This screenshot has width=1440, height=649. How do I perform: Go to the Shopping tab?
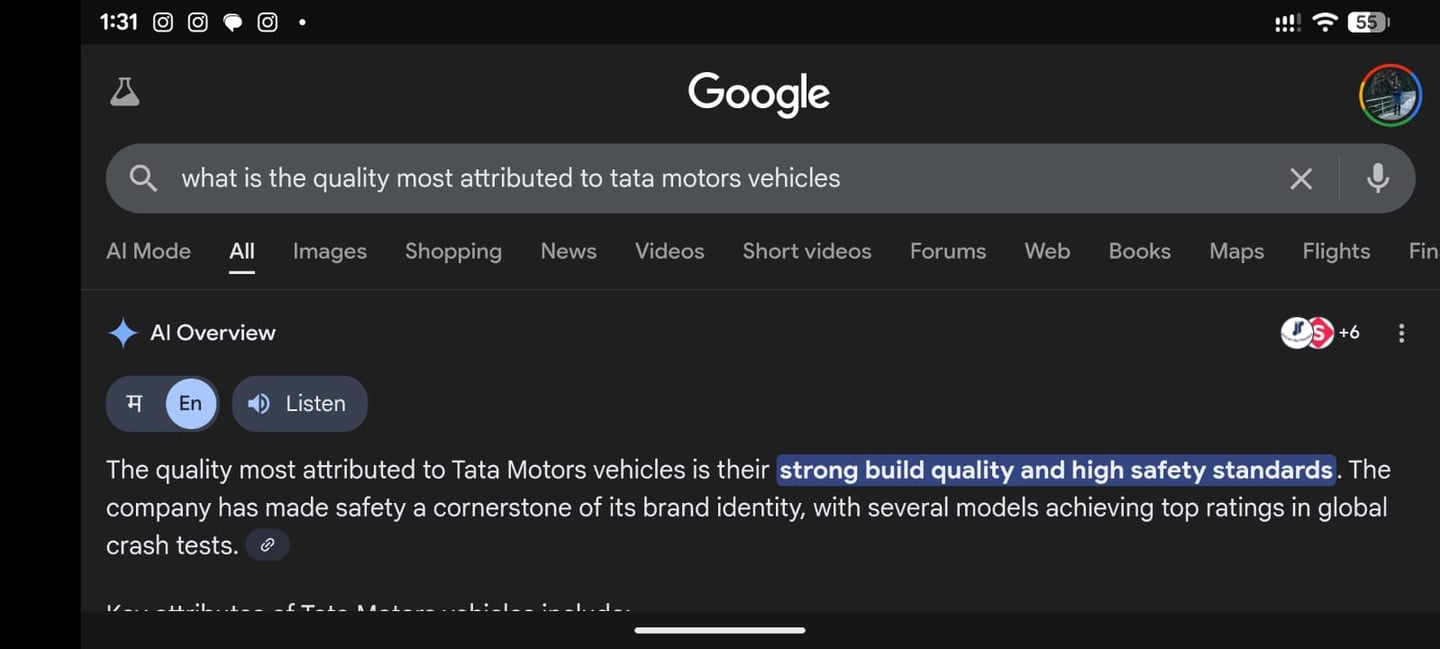tap(453, 251)
